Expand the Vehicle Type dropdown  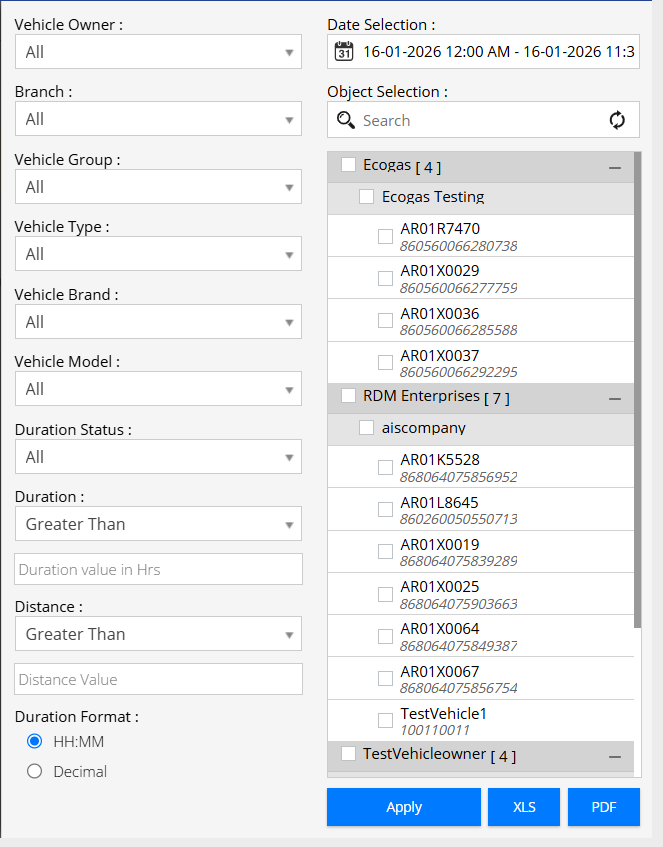[158, 254]
